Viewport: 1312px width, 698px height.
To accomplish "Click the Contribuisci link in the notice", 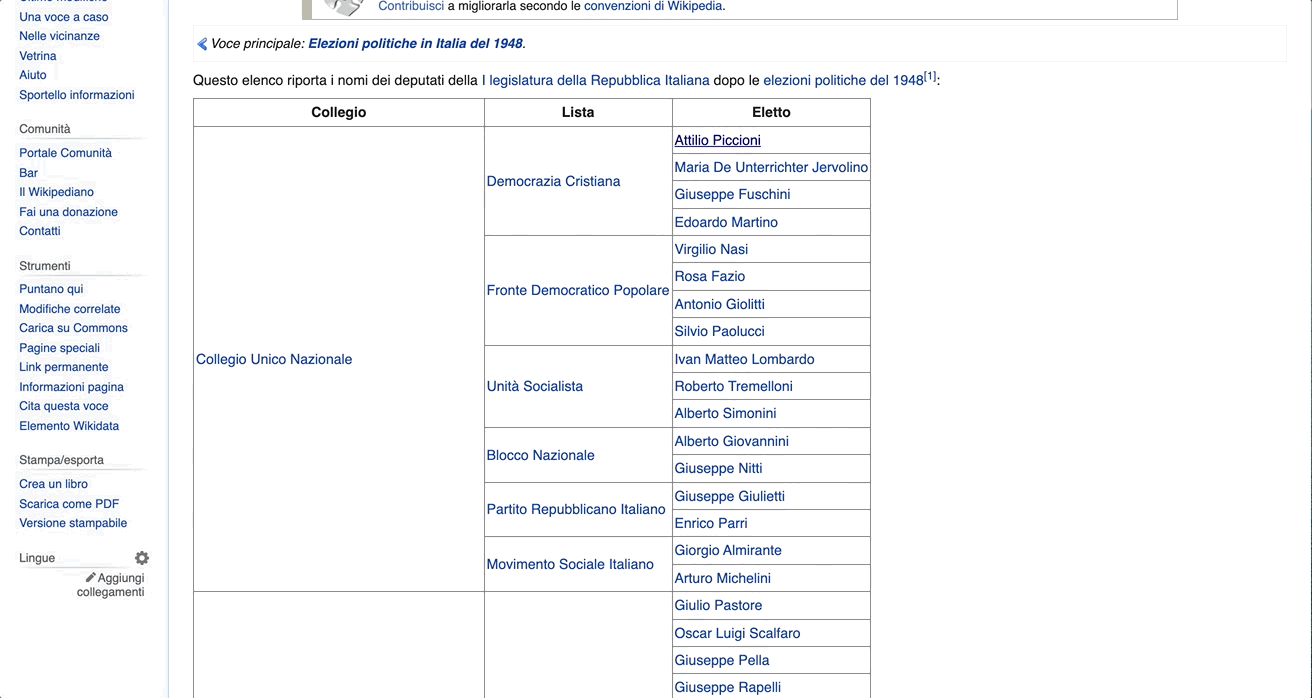I will pyautogui.click(x=410, y=6).
